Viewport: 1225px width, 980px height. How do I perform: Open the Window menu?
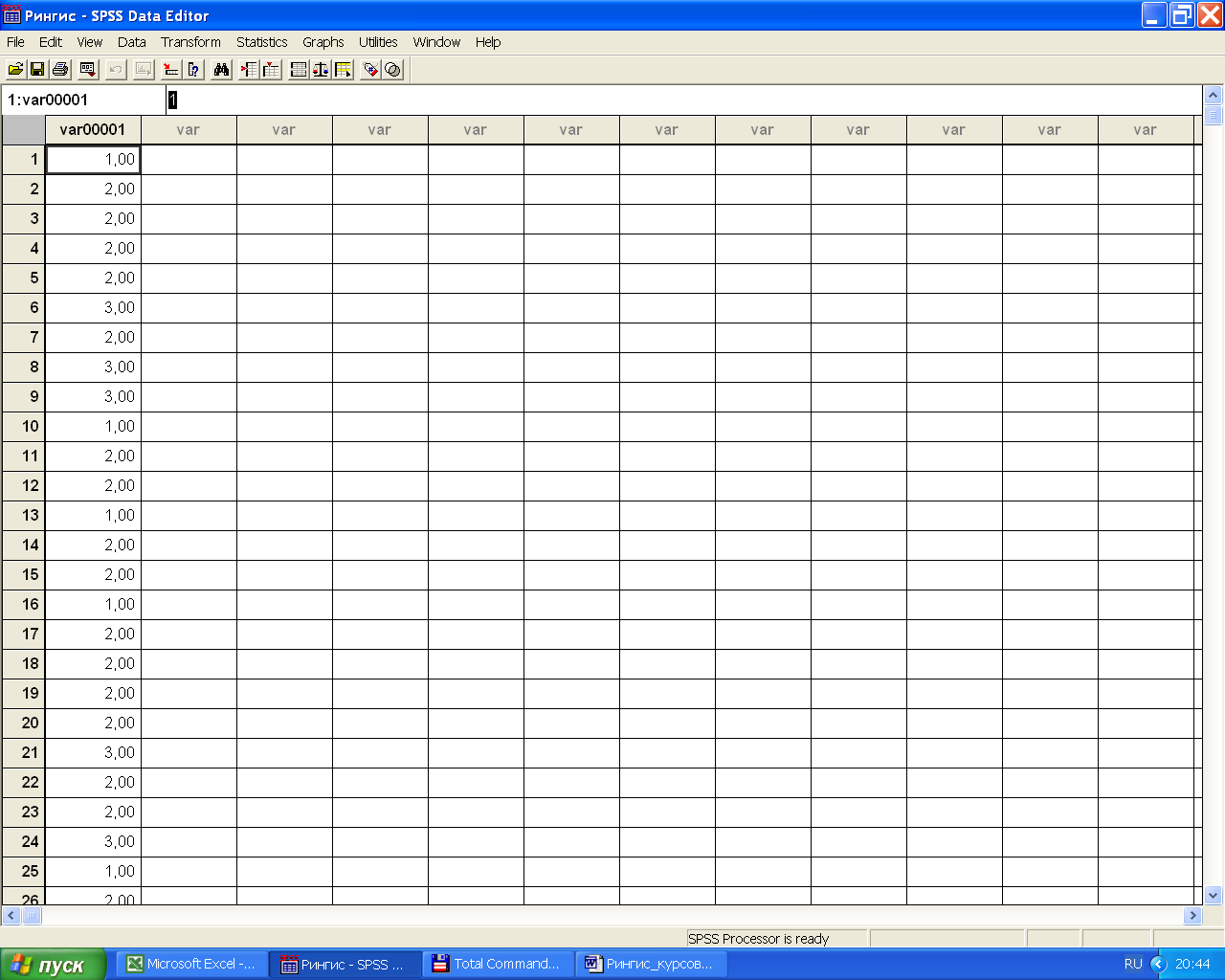click(x=436, y=42)
